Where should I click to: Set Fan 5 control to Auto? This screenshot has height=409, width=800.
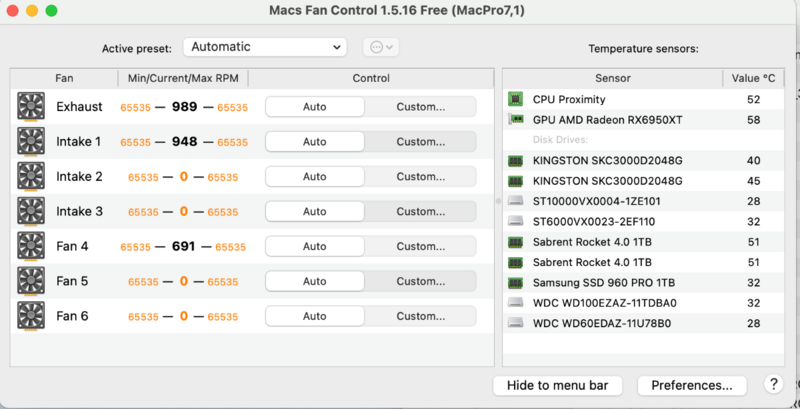(314, 281)
